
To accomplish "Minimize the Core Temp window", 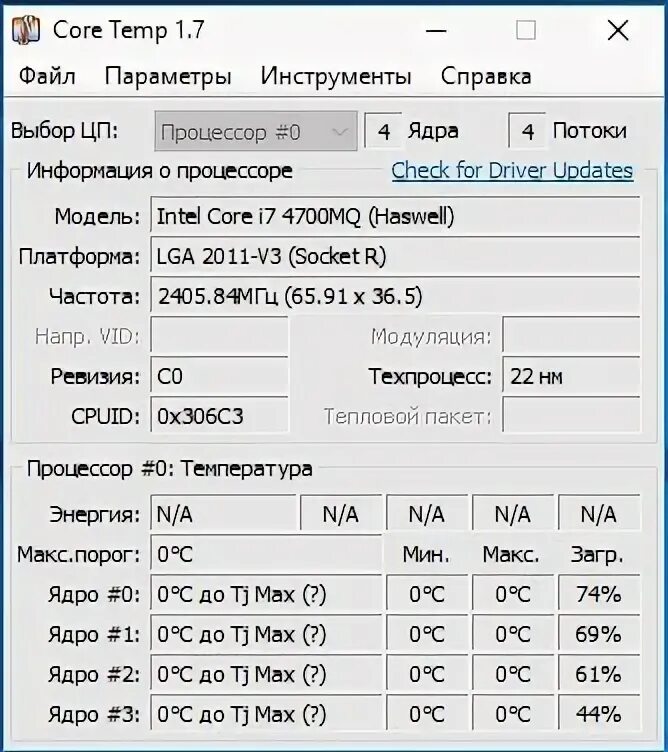I will (x=436, y=31).
